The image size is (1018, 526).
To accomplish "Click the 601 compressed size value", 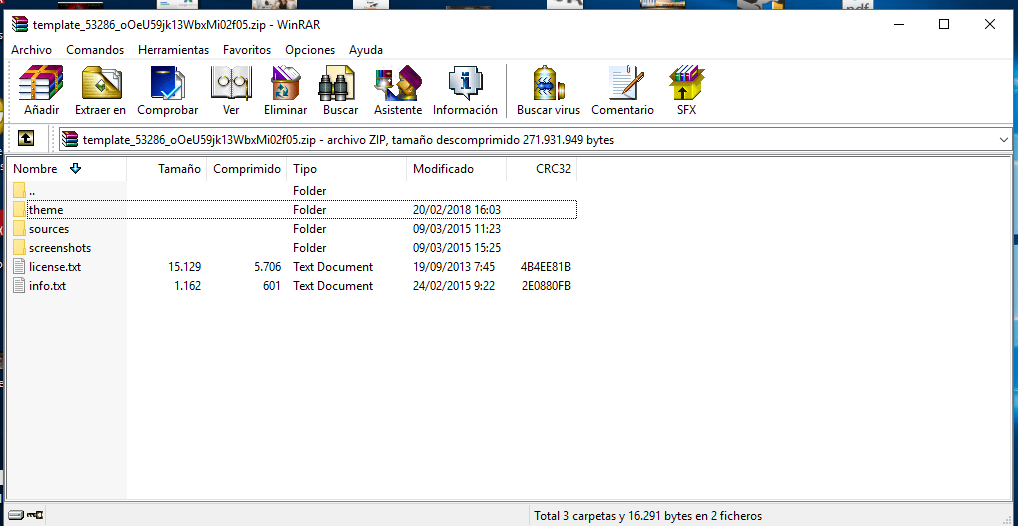I will pyautogui.click(x=271, y=285).
